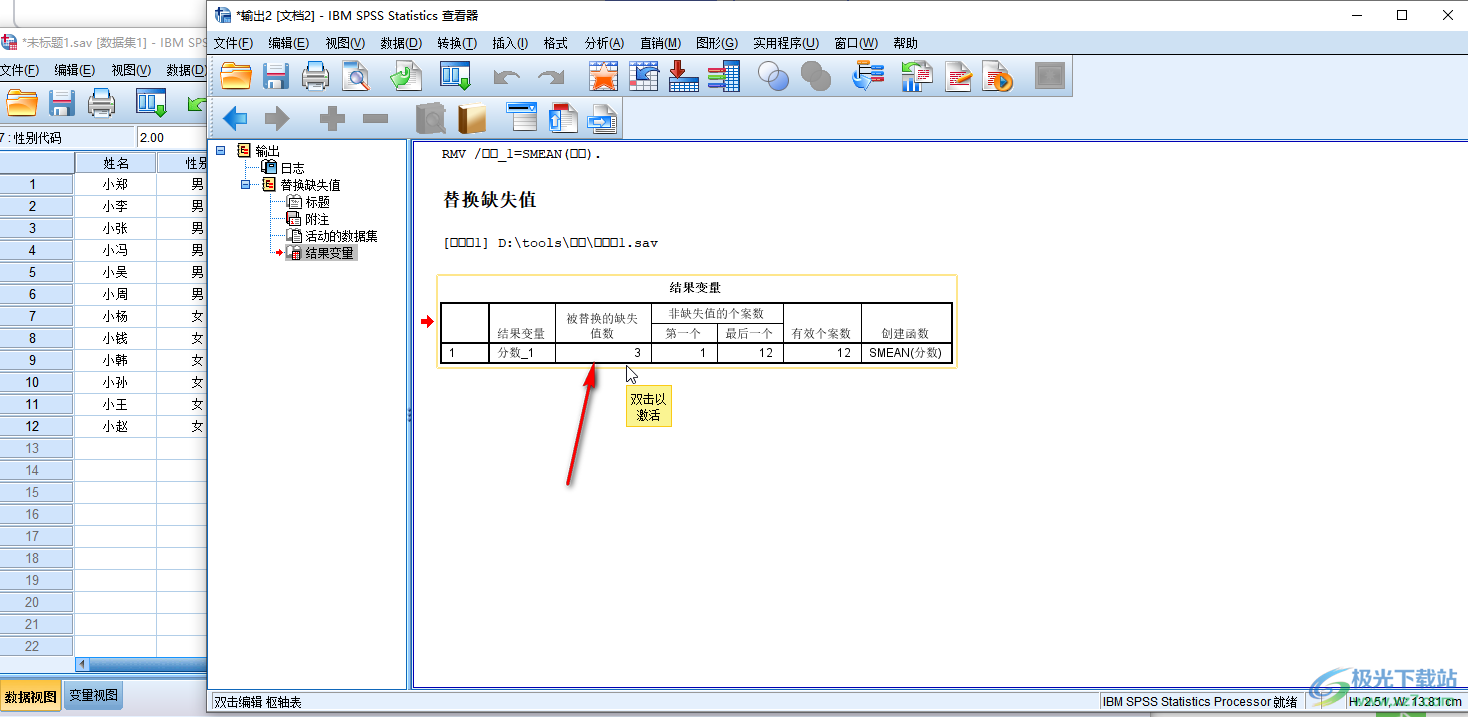Click cell 小郑 in data editor
Viewport: 1468px width, 717px height.
point(115,184)
